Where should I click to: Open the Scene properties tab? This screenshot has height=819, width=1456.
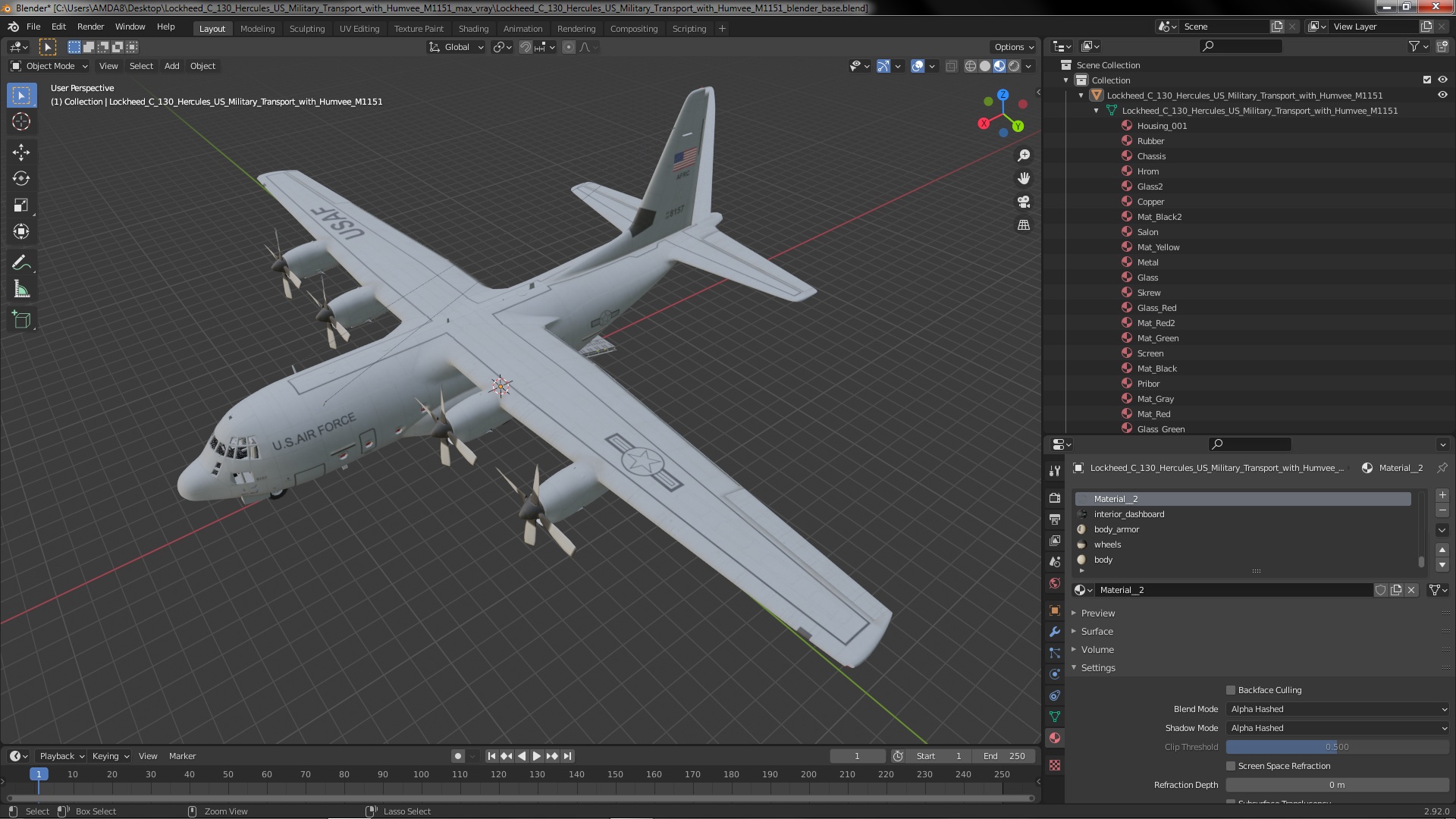tap(1054, 562)
